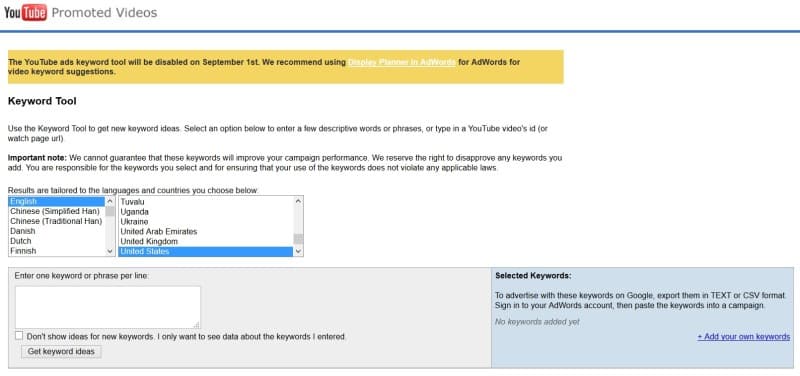Select Ukraine in the country list
This screenshot has height=376, width=800.
(206, 221)
